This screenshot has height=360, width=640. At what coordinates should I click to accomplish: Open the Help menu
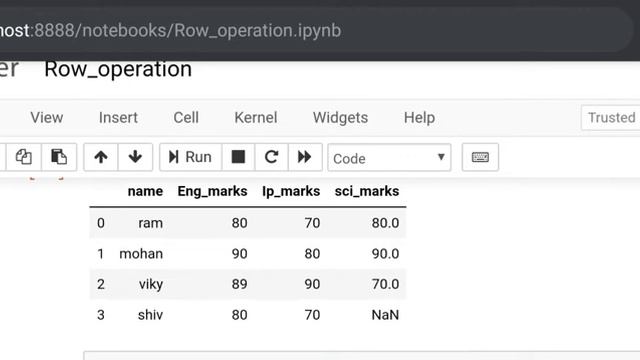[x=419, y=118]
